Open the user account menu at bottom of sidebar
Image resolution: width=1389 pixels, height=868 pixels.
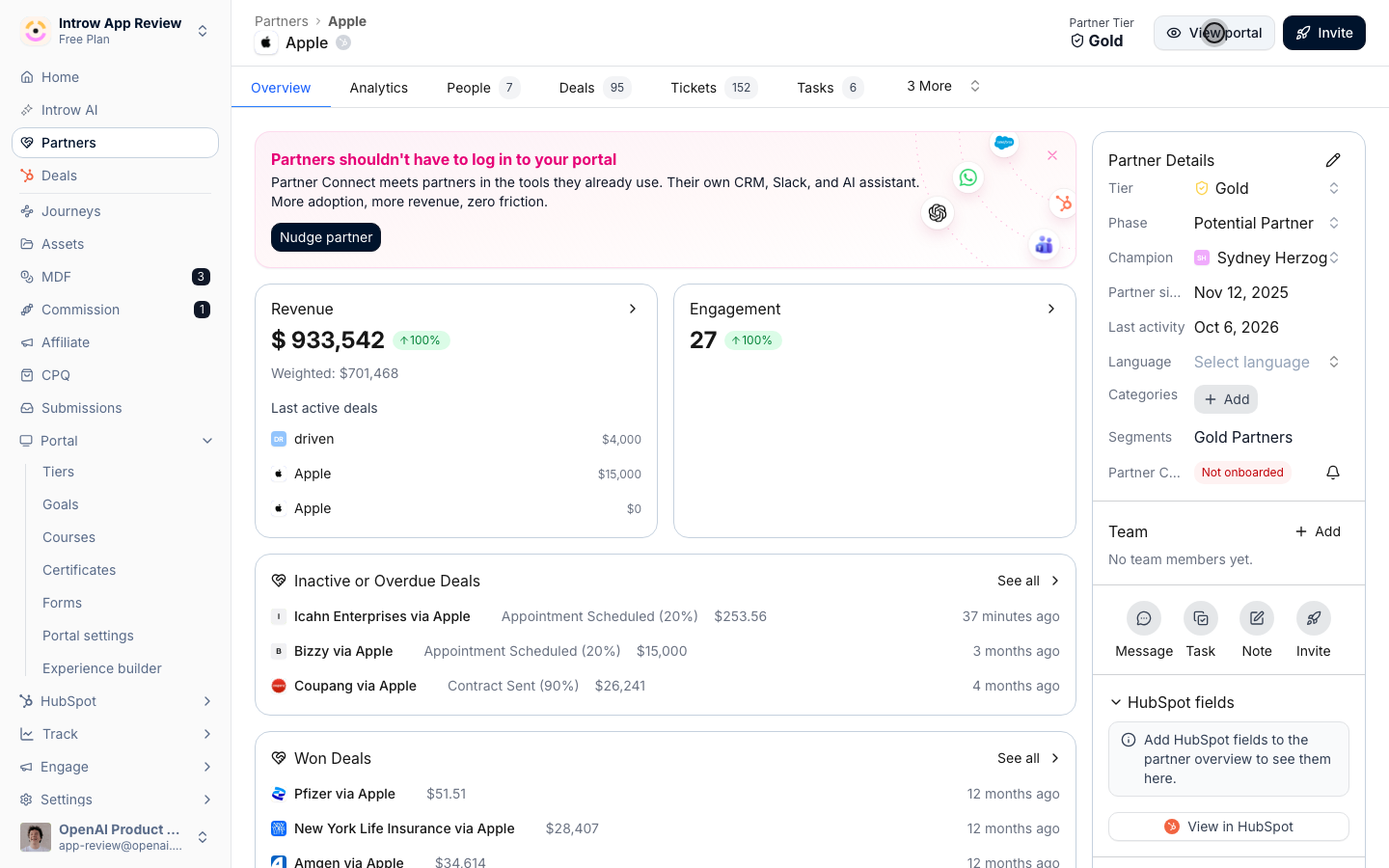(115, 837)
